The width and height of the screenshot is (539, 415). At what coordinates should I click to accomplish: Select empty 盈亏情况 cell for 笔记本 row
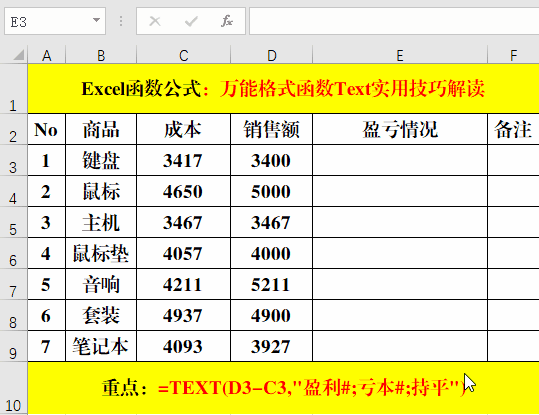pos(400,346)
